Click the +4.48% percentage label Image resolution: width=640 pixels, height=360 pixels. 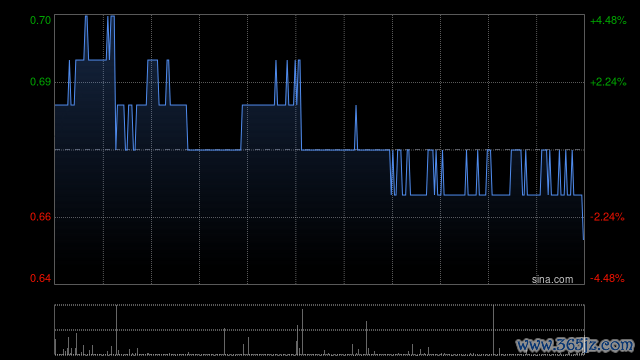tap(608, 20)
